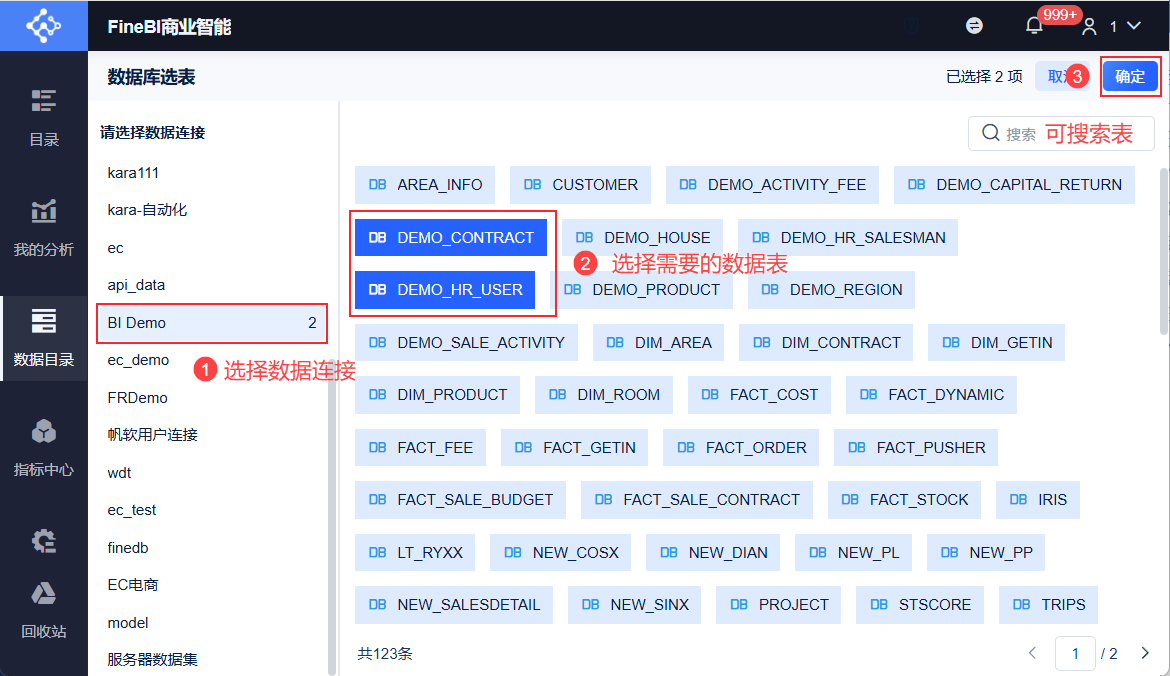Select the DIM_PRODUCT table
The width and height of the screenshot is (1170, 676).
point(437,395)
